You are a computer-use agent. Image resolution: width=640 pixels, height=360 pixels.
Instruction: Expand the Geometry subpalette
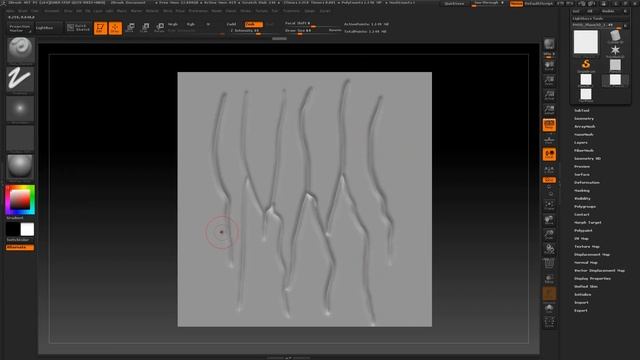[x=584, y=119]
